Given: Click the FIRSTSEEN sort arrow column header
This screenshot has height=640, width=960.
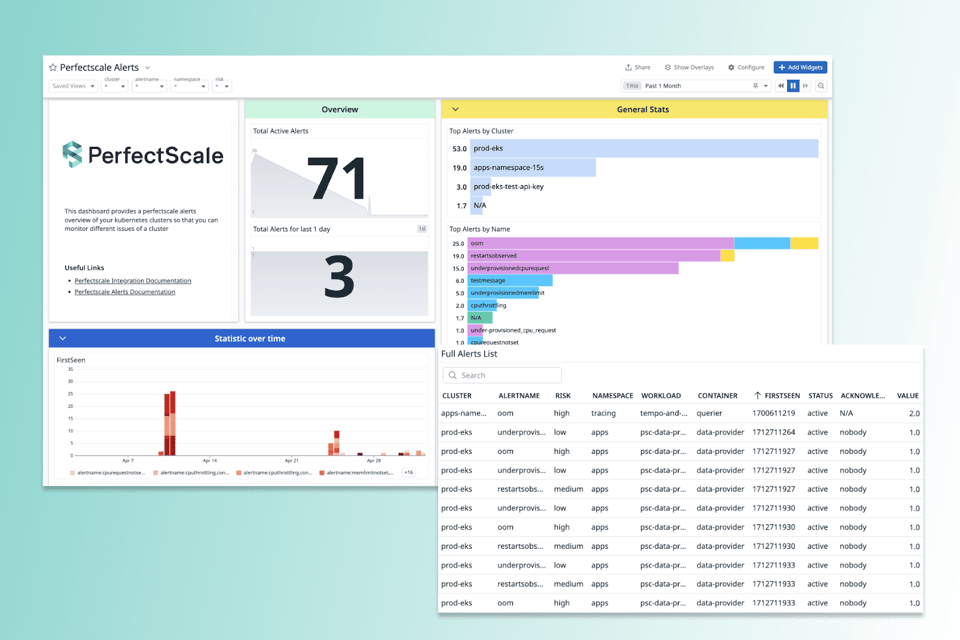Looking at the screenshot, I should pos(777,396).
